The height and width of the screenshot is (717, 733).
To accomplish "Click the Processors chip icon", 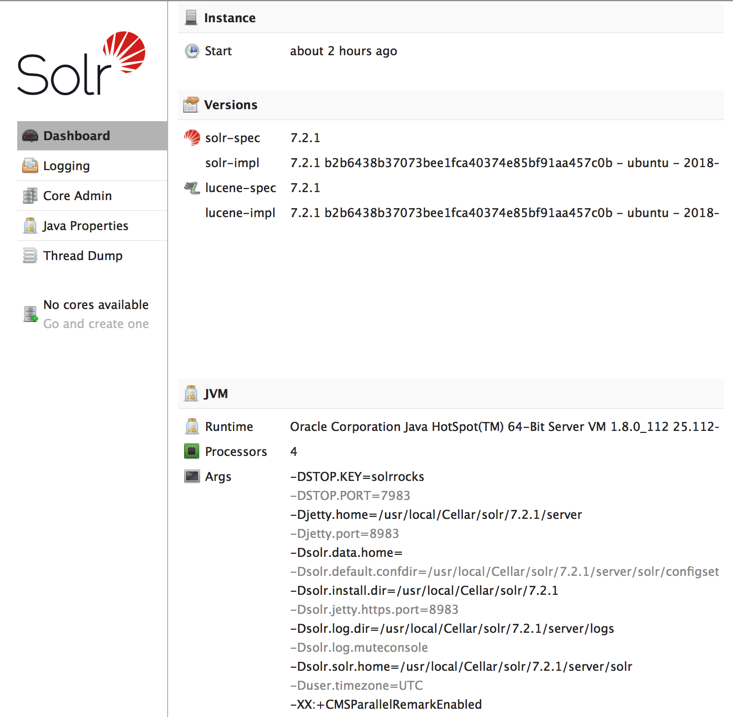I will (192, 452).
